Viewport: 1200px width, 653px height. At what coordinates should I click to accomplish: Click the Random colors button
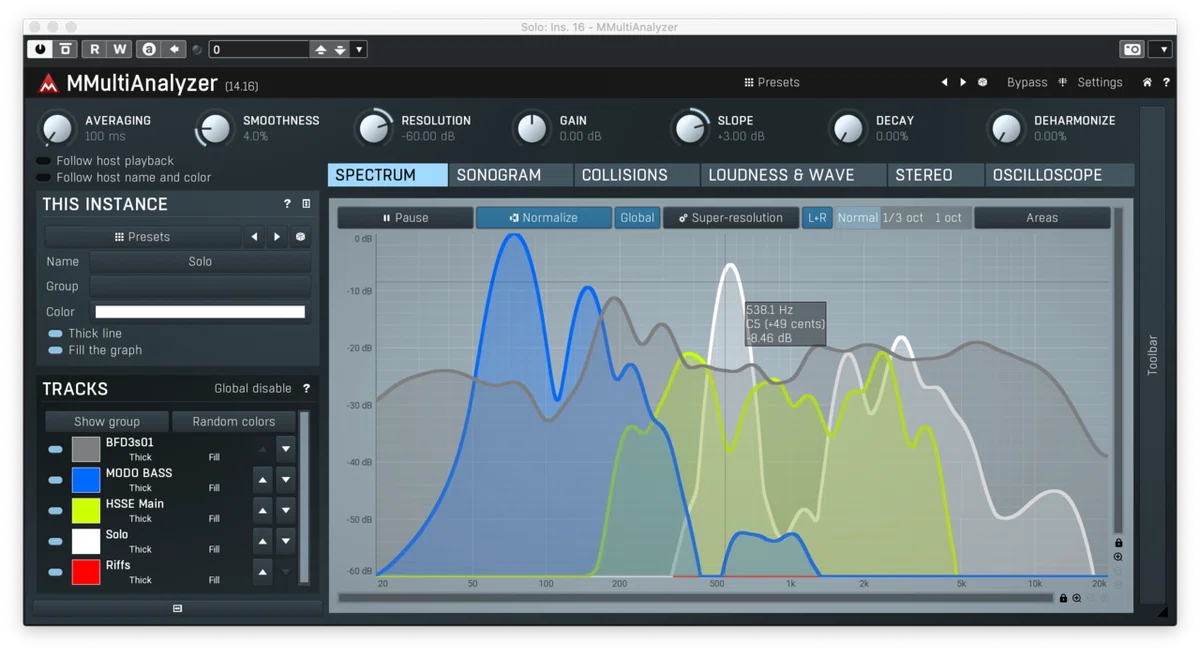pos(234,422)
